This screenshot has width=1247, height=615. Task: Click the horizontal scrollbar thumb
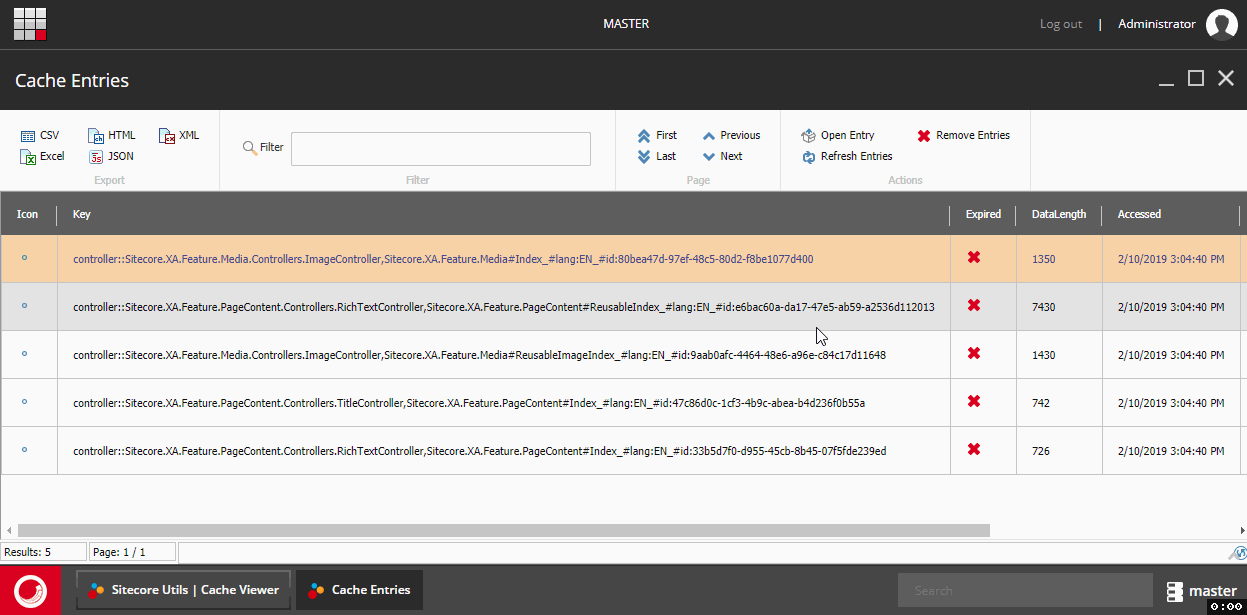coord(504,530)
